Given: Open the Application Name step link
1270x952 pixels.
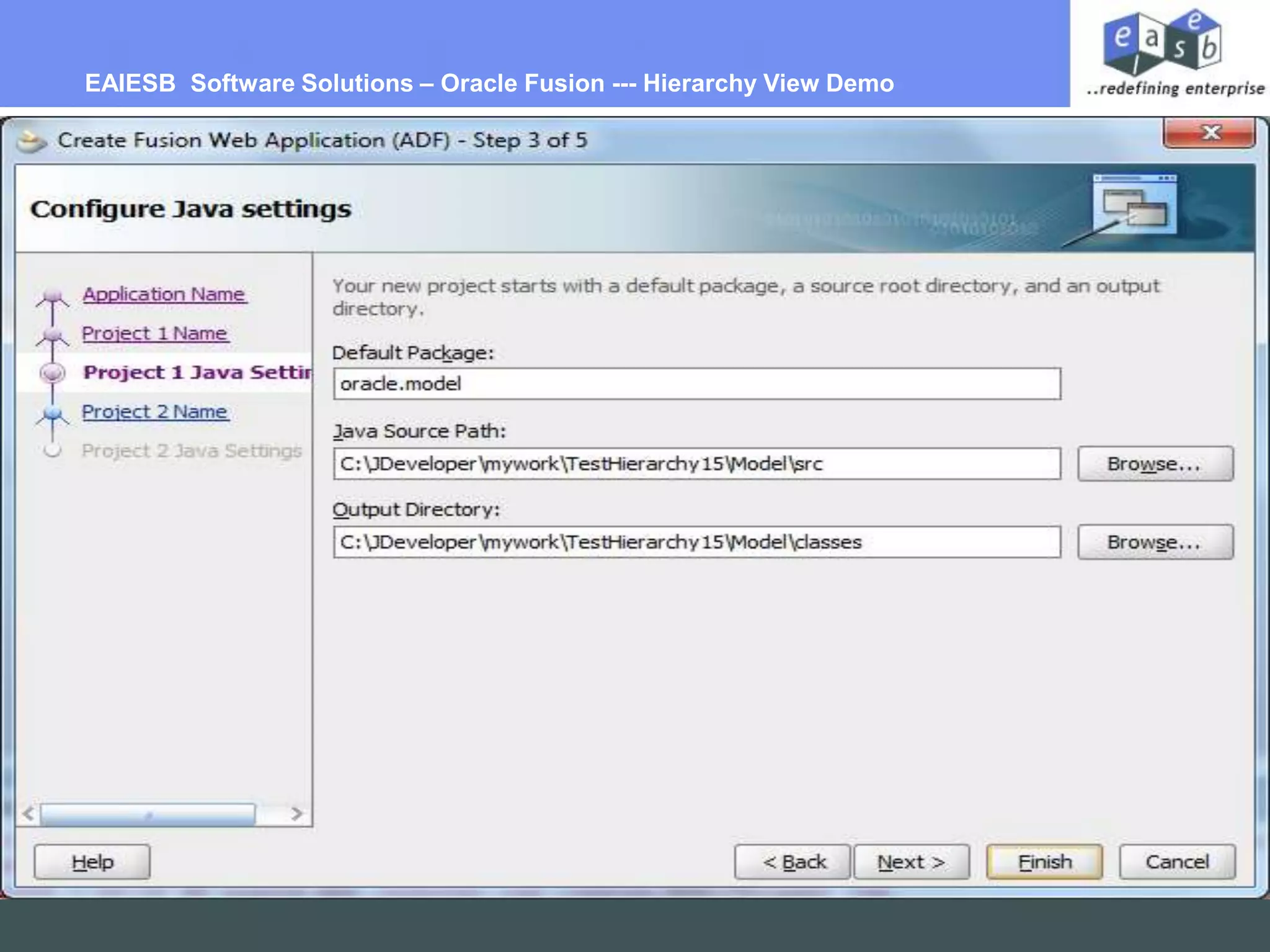Looking at the screenshot, I should [x=164, y=294].
